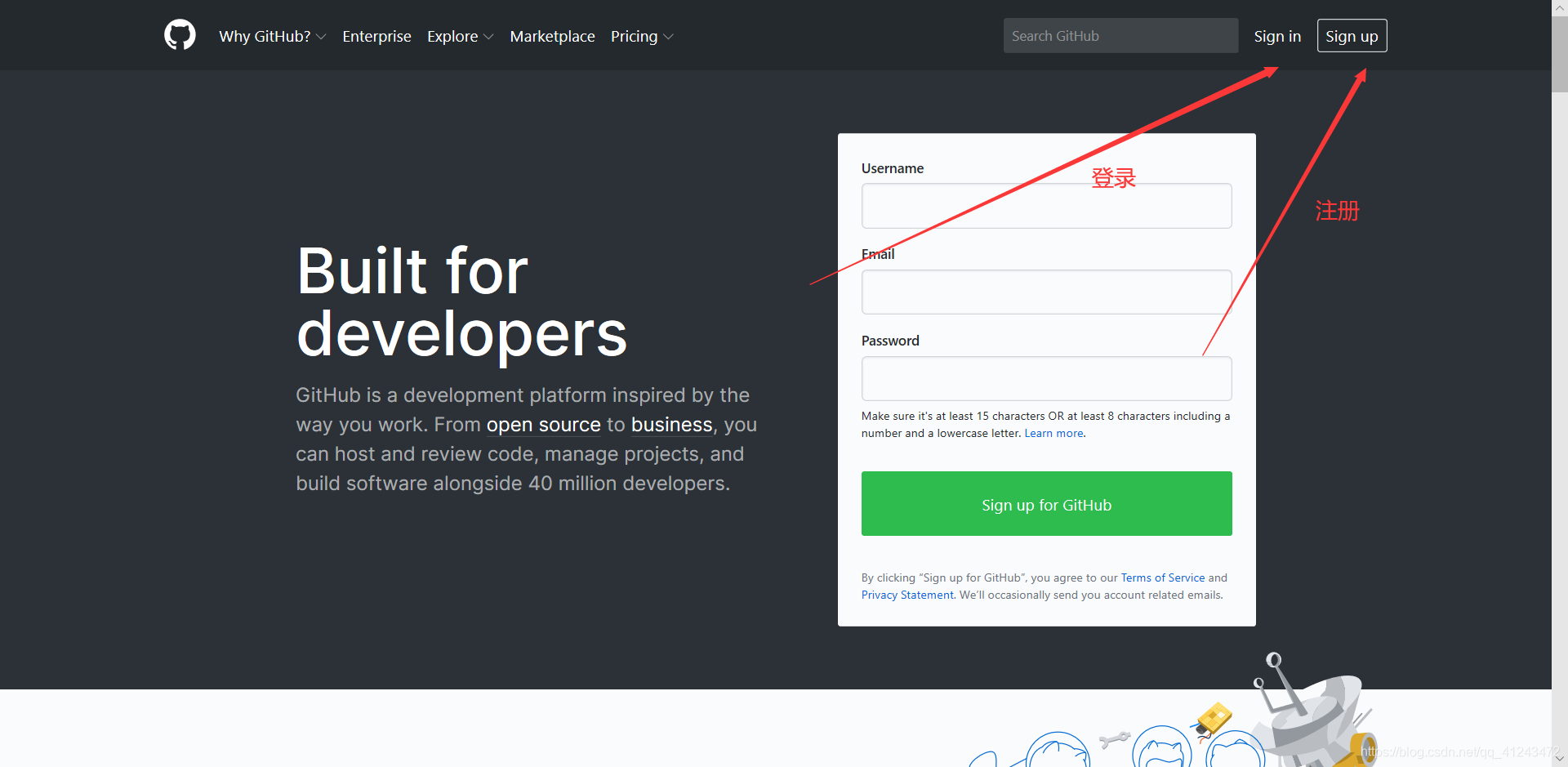The width and height of the screenshot is (1568, 767).
Task: Follow the open source link
Action: pos(543,425)
